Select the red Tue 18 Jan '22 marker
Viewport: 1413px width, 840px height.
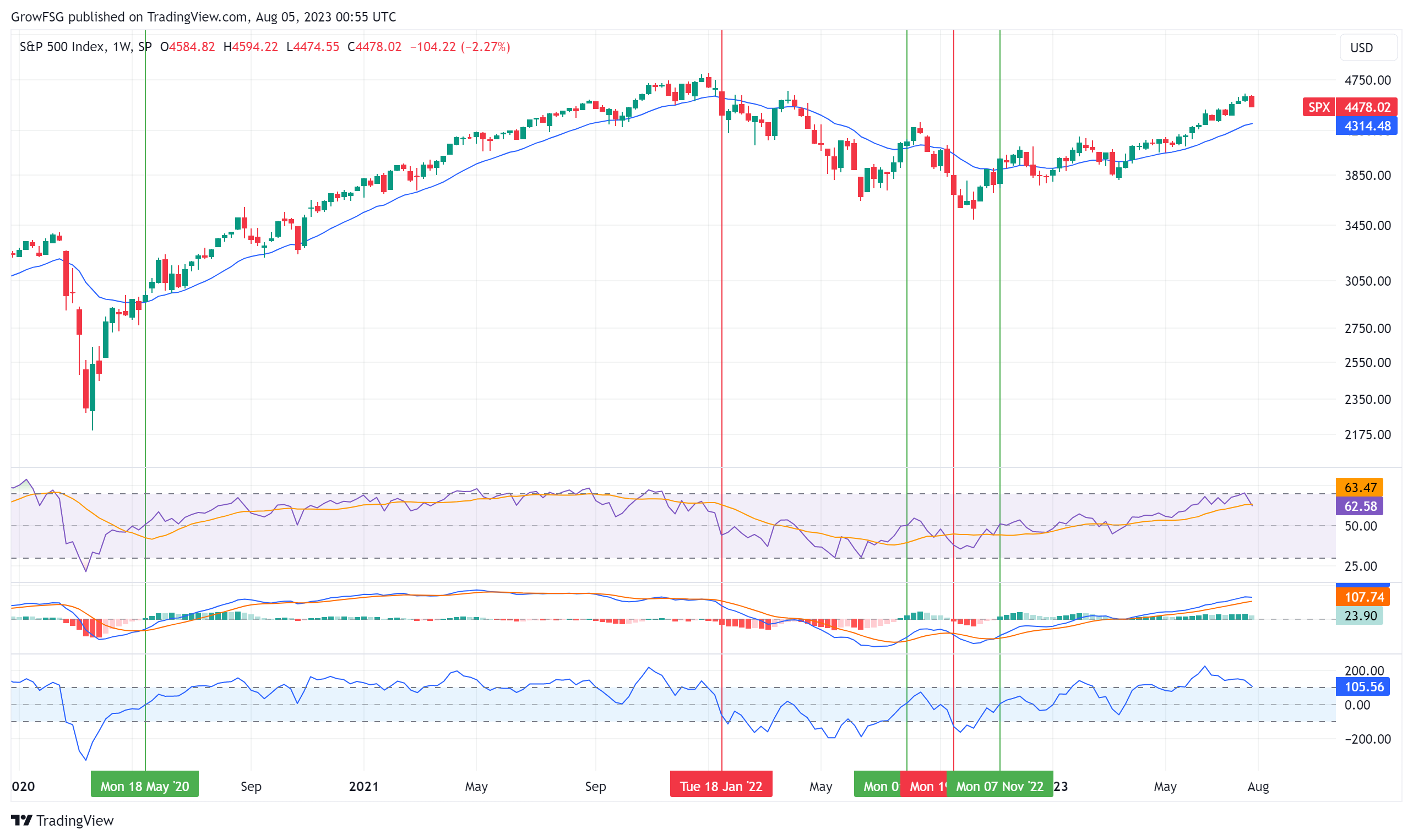(721, 786)
